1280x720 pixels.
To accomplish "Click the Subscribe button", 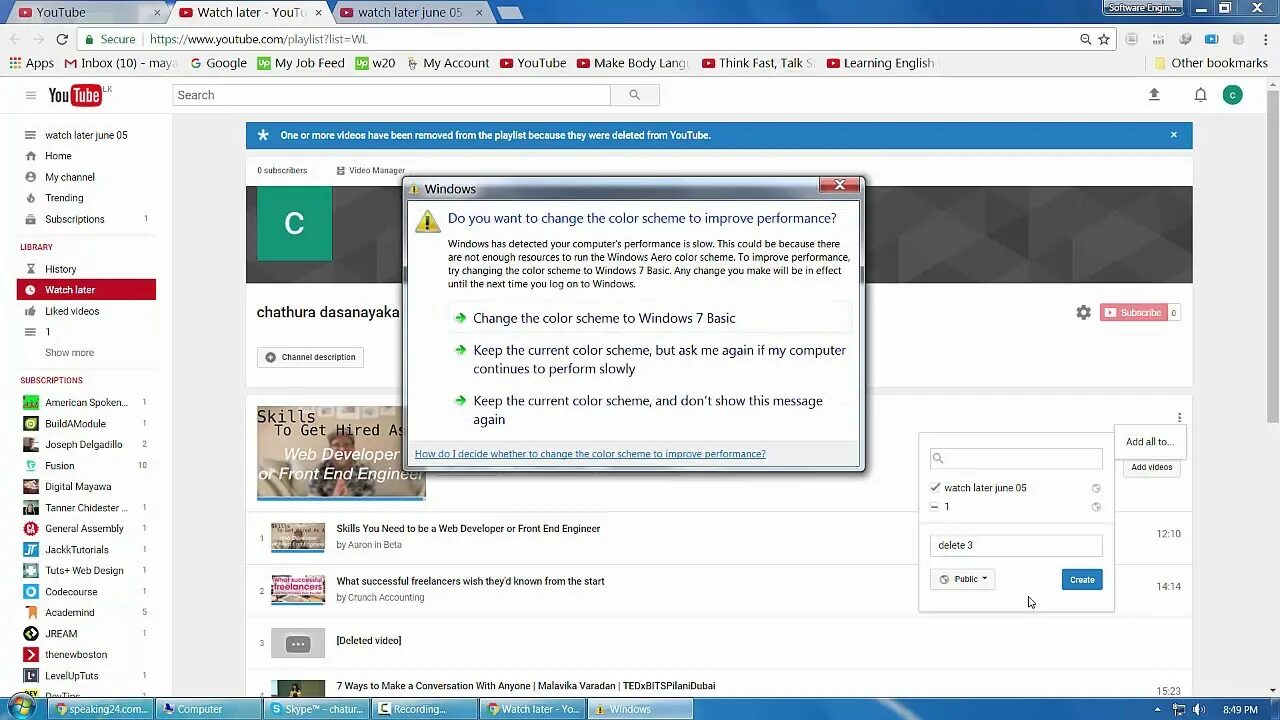I will pos(1133,313).
